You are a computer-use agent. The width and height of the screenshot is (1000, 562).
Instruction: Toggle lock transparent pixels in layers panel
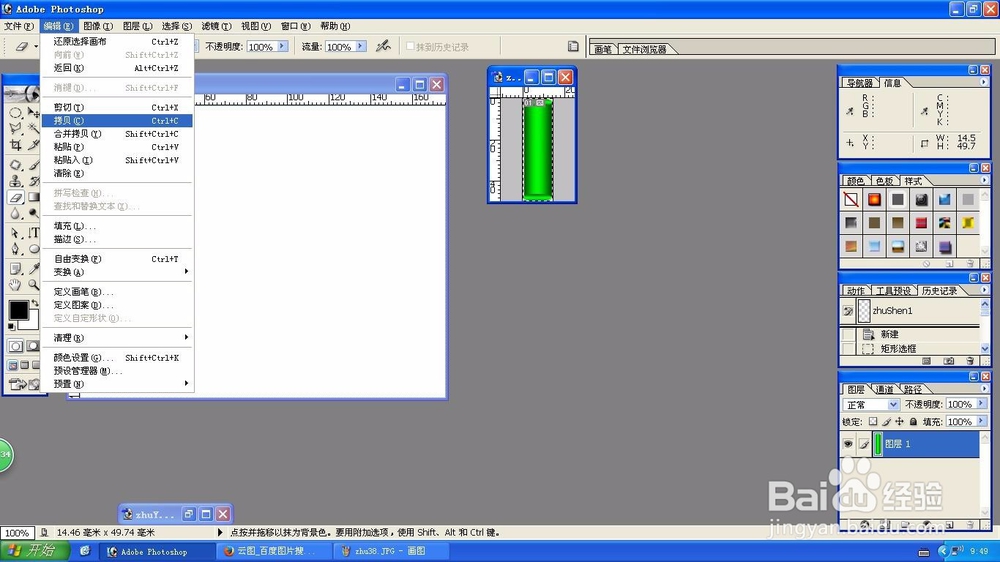coord(873,422)
